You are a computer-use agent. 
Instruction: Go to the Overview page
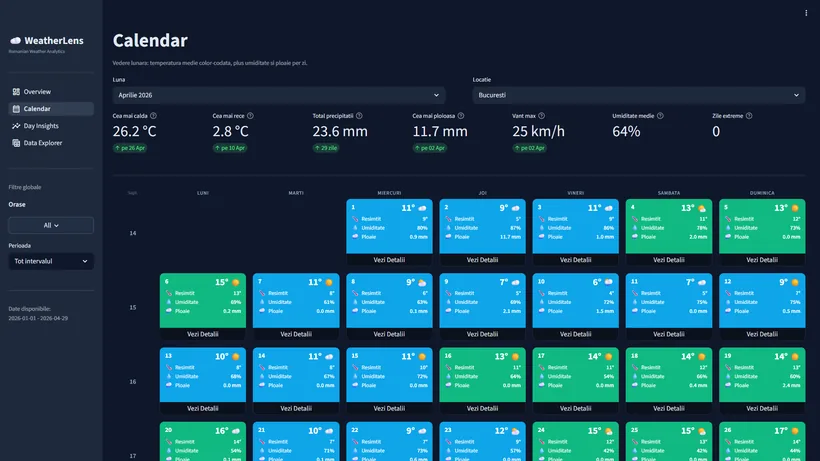[x=51, y=91]
